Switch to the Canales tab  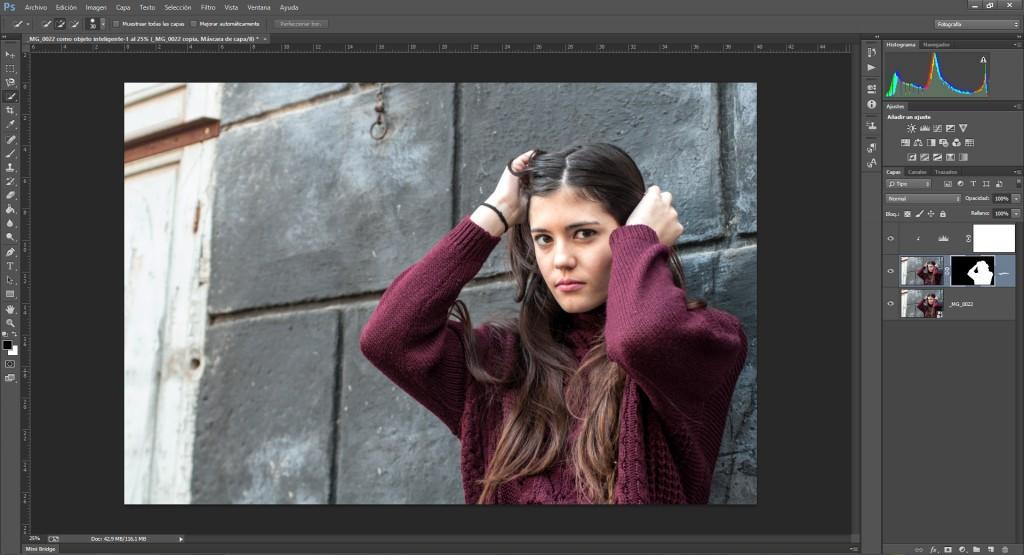click(x=917, y=172)
